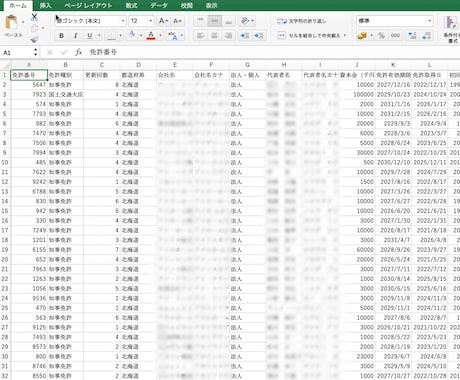Open the merge cells dropdown arrow
Screen dimensions: 460x380
point(345,35)
